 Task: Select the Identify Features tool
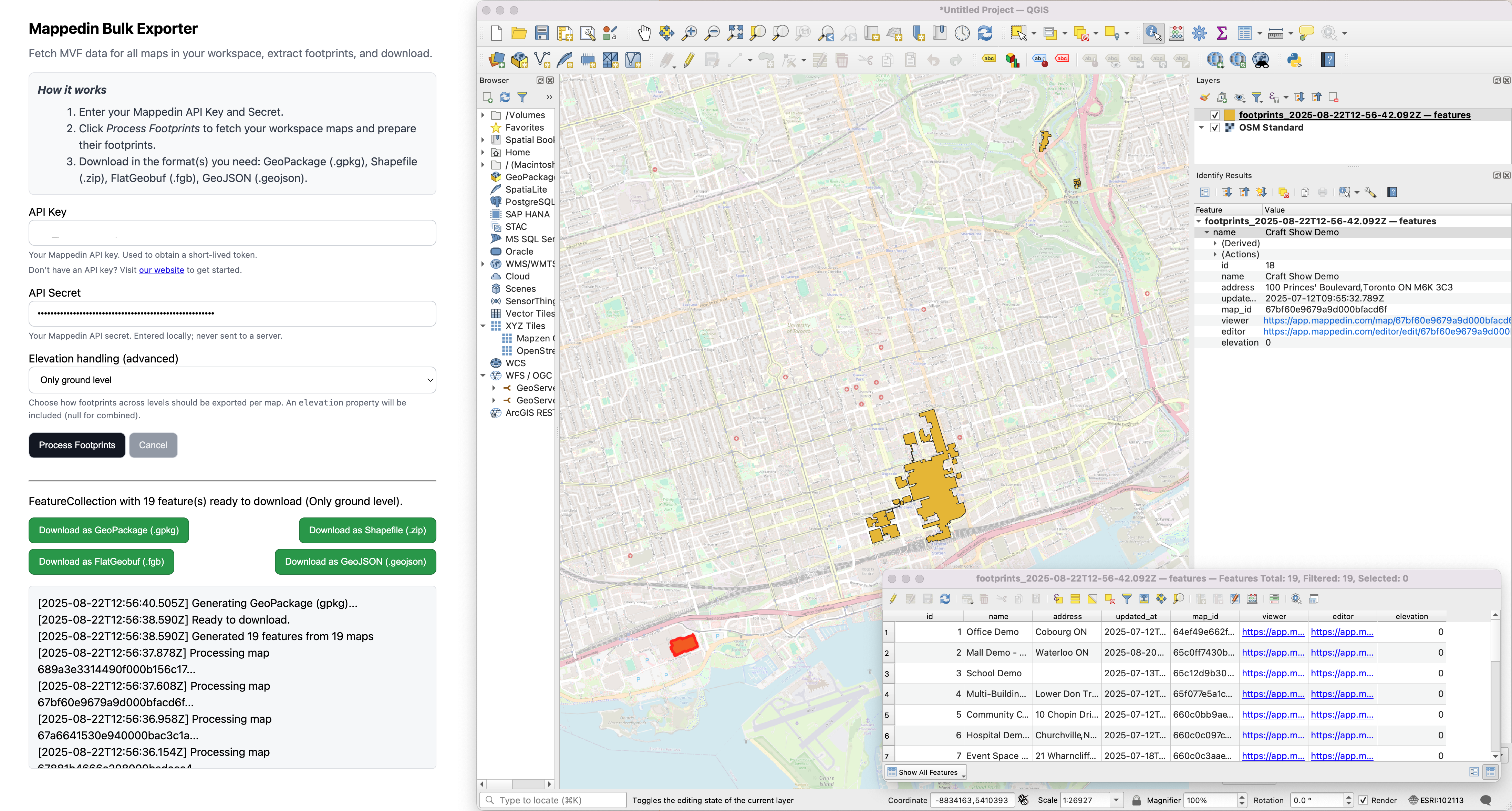[1153, 33]
